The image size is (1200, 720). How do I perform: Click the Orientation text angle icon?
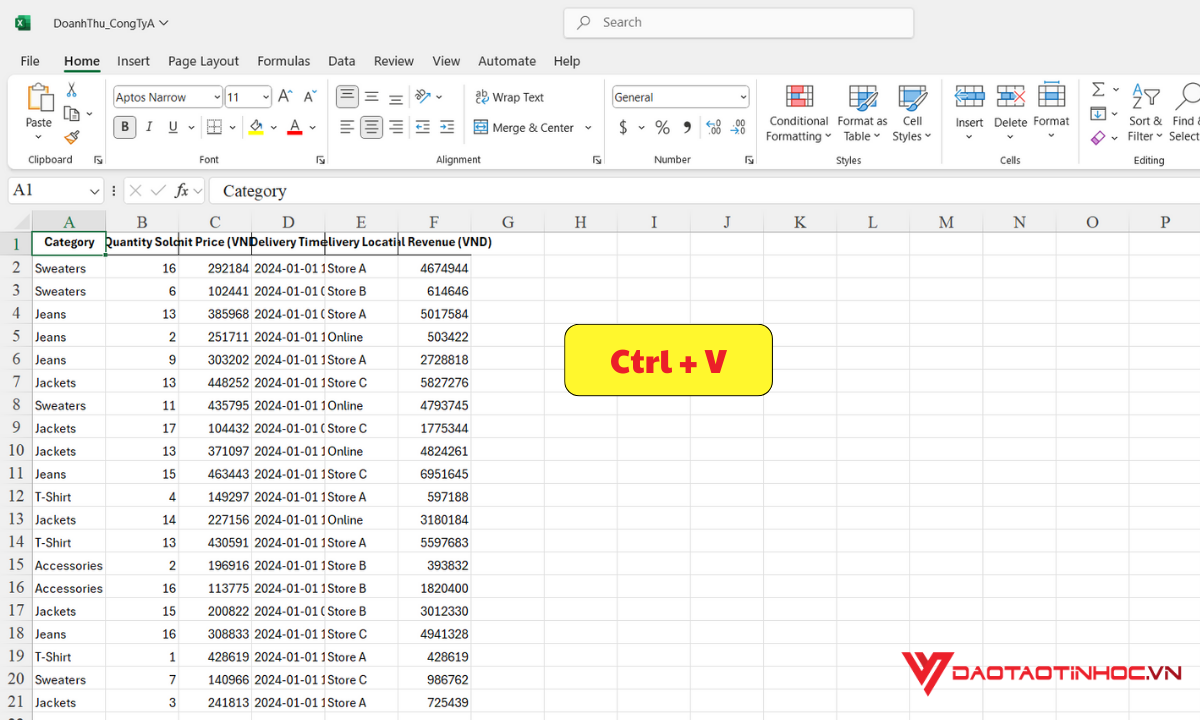(423, 97)
